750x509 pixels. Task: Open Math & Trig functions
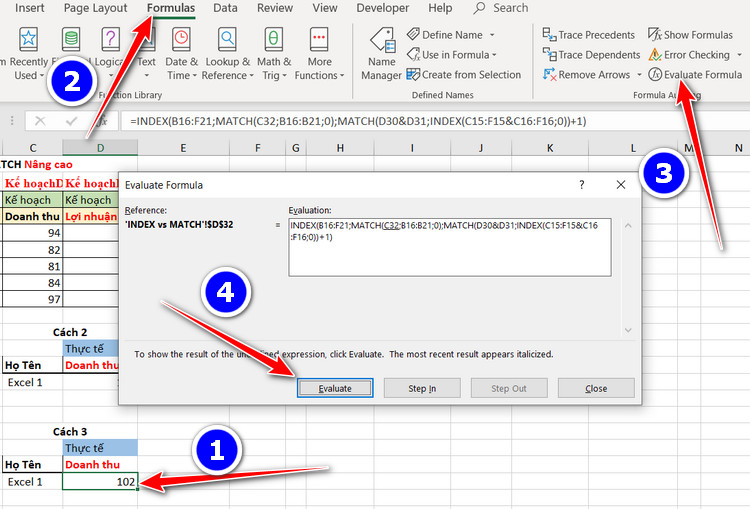pos(274,54)
